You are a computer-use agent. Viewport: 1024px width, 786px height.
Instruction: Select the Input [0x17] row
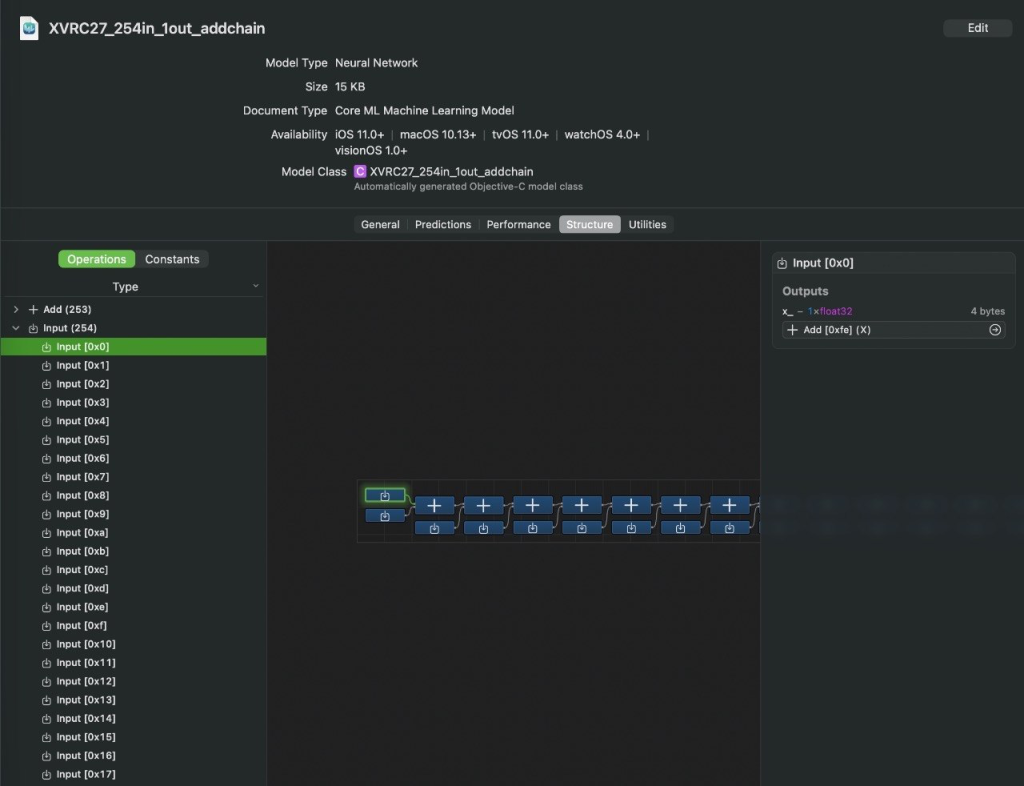click(133, 775)
